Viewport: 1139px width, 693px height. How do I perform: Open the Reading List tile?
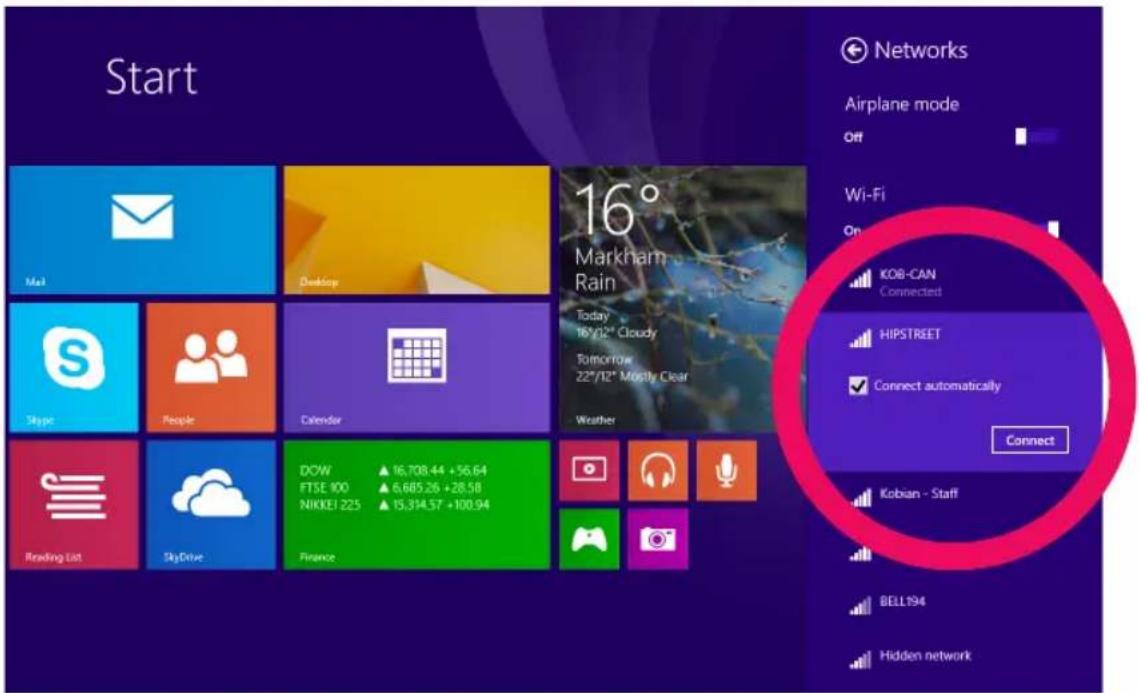(x=73, y=505)
